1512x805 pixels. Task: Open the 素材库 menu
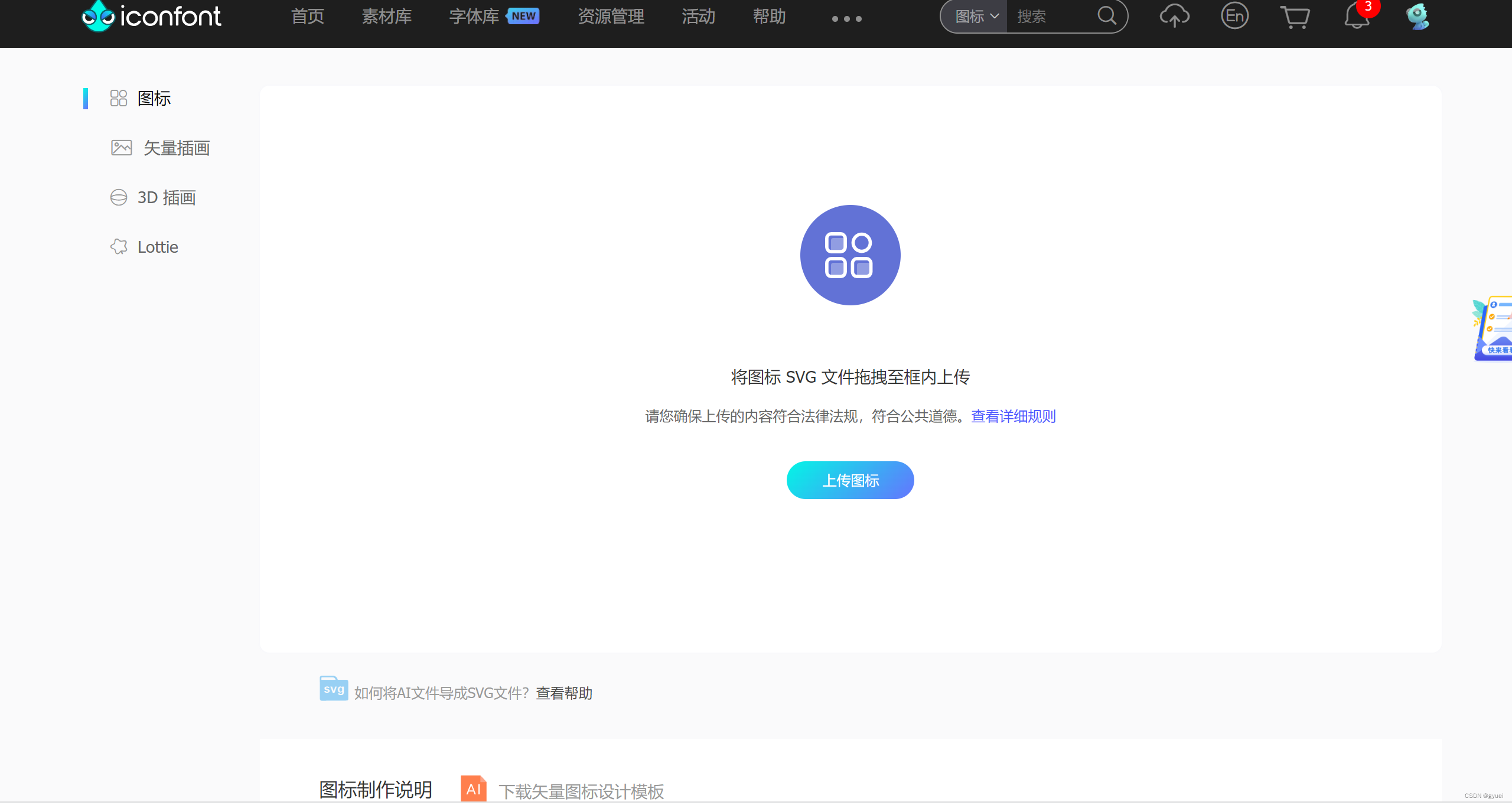387,17
